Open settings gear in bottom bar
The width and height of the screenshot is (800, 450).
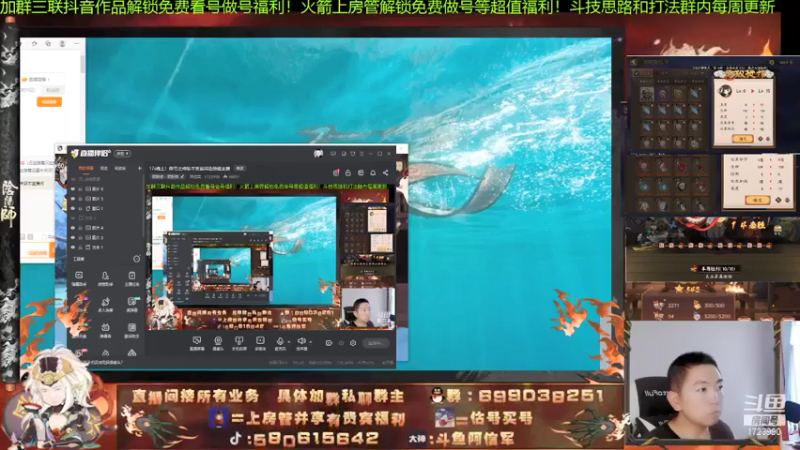[x=353, y=343]
